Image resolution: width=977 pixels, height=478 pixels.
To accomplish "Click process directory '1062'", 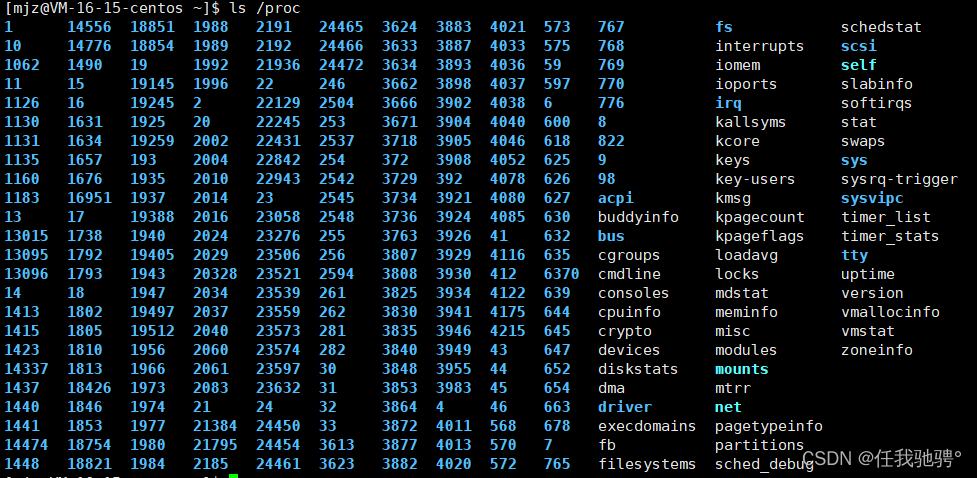I will click(22, 65).
